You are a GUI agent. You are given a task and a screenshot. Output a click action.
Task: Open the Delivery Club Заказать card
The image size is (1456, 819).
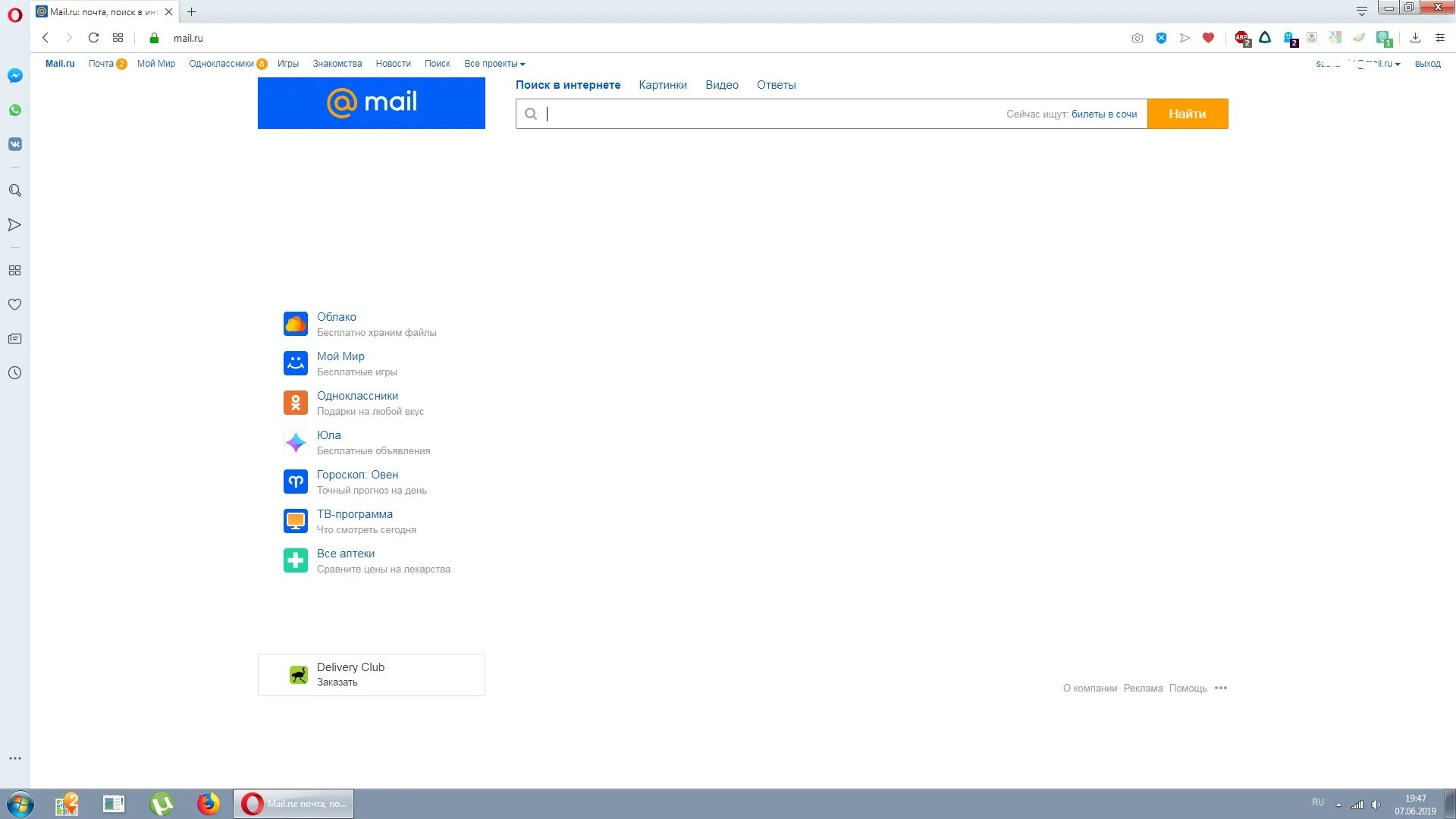click(x=372, y=675)
